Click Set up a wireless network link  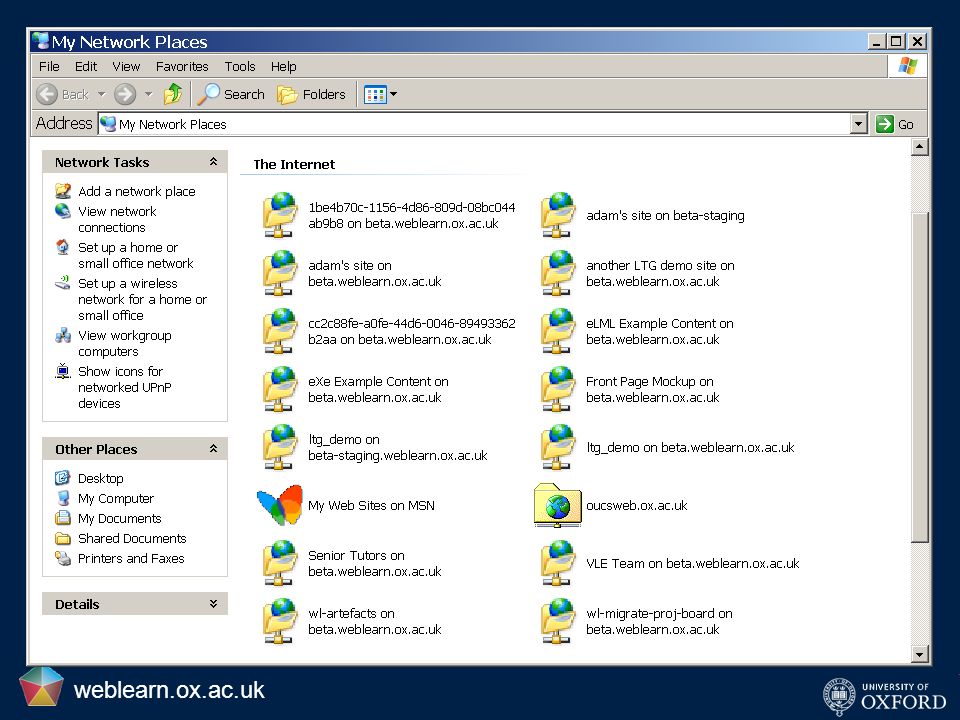142,299
